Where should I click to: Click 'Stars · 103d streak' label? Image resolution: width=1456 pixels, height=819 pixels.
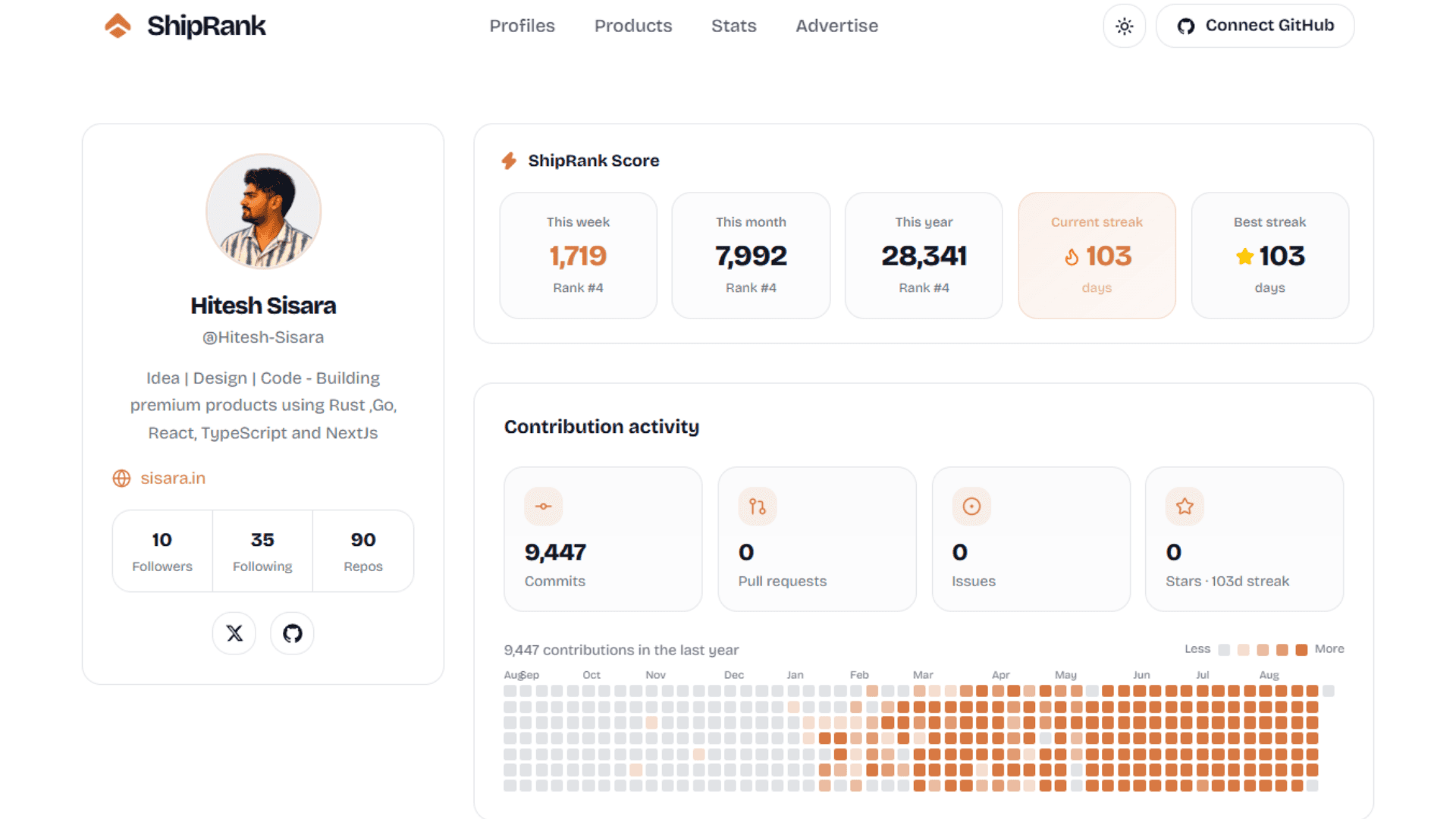point(1228,582)
